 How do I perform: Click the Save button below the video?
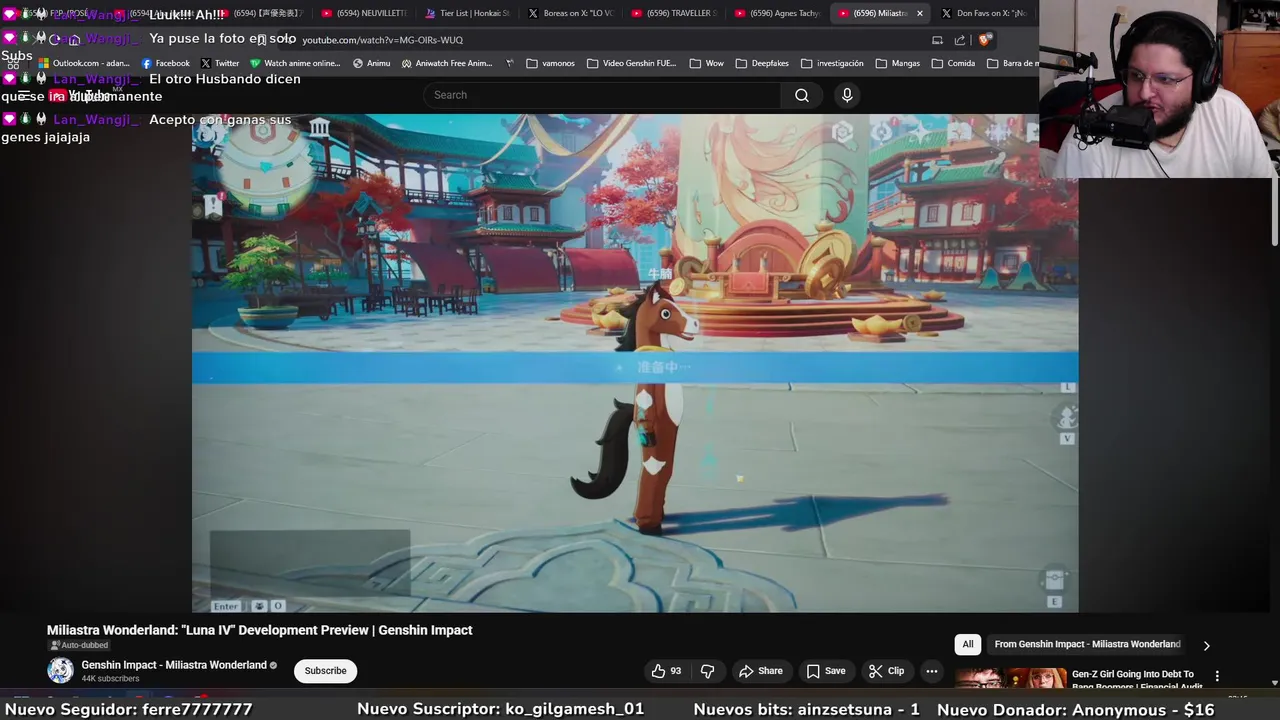[x=826, y=671]
